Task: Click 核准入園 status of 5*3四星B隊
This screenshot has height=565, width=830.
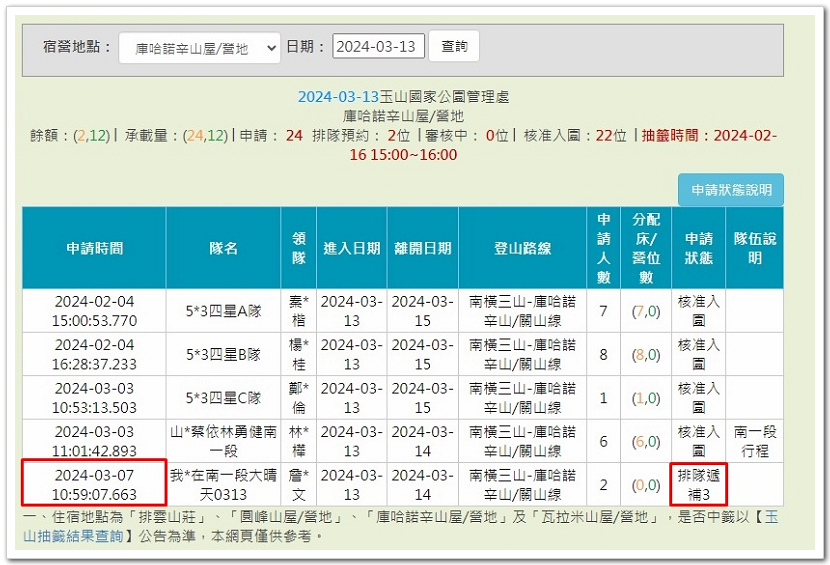Action: click(x=699, y=354)
